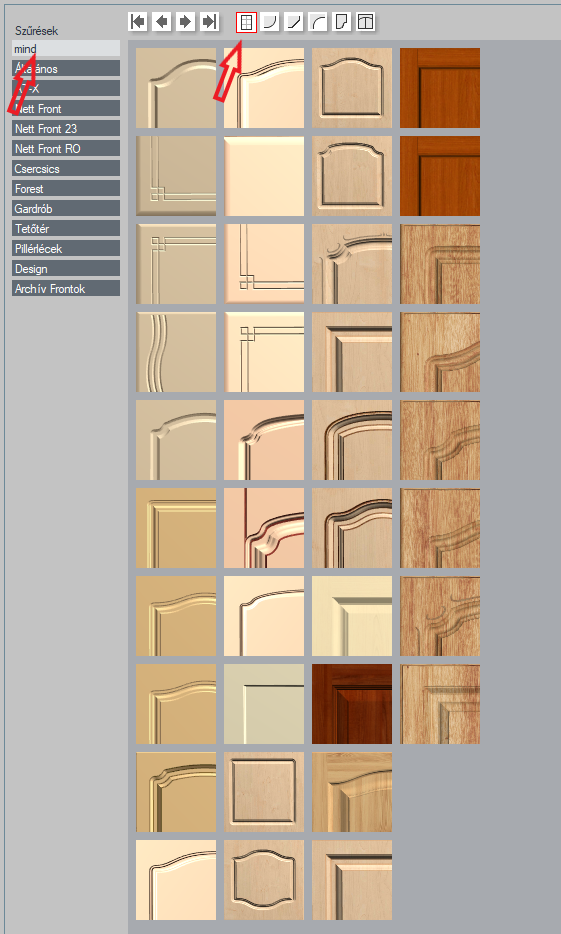This screenshot has width=561, height=934.
Task: Select the Archív Frontok filter
Action: pyautogui.click(x=66, y=288)
